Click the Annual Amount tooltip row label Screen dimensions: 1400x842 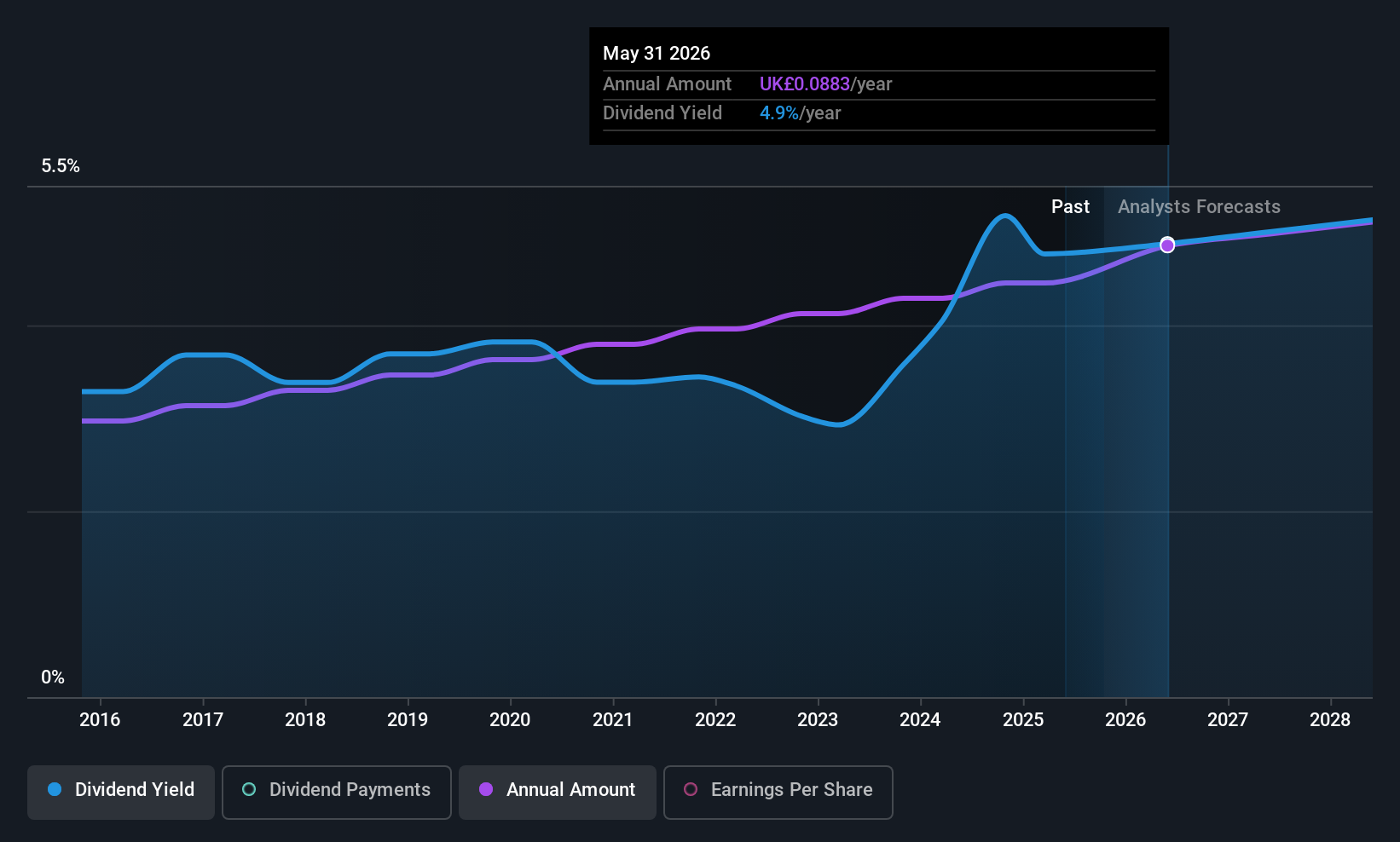(x=667, y=84)
